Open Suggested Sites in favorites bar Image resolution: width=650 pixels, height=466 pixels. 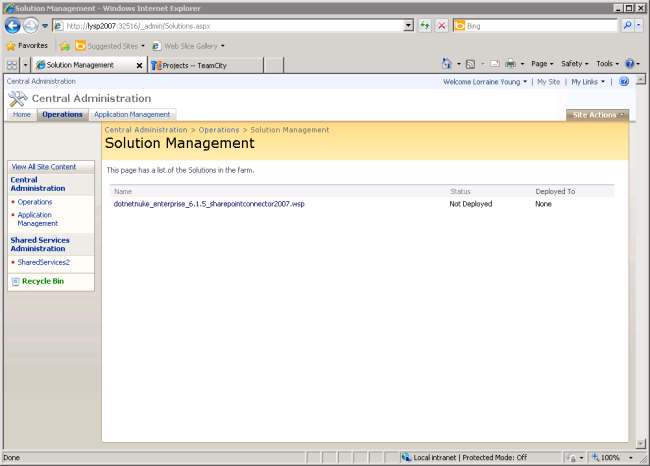(x=110, y=46)
